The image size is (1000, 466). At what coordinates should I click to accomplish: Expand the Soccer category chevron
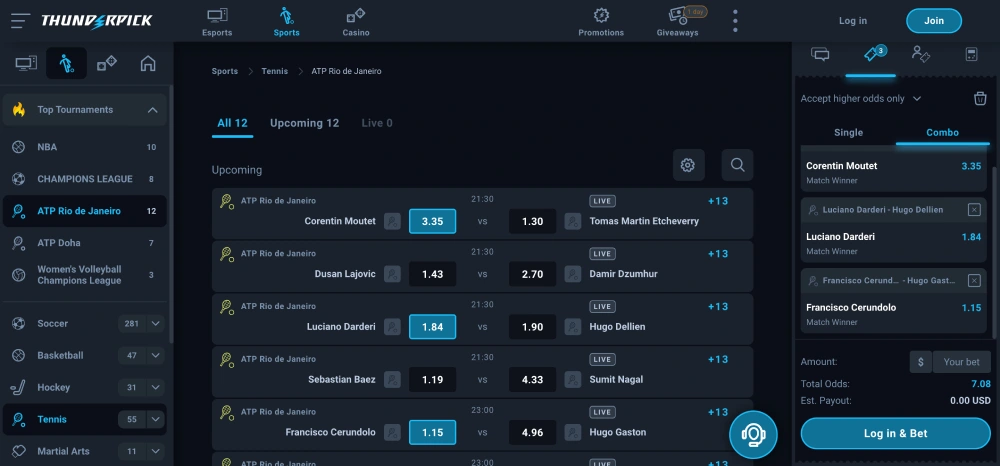156,323
